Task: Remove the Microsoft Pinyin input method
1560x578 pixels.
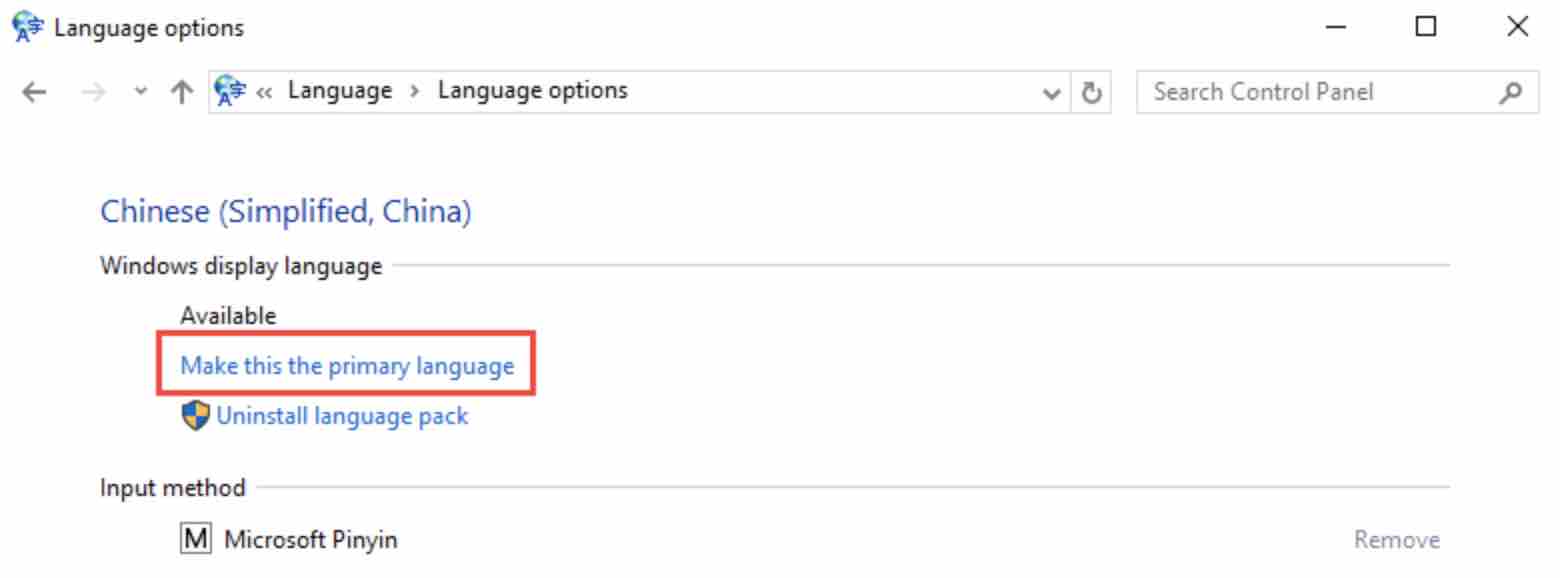Action: 1396,540
